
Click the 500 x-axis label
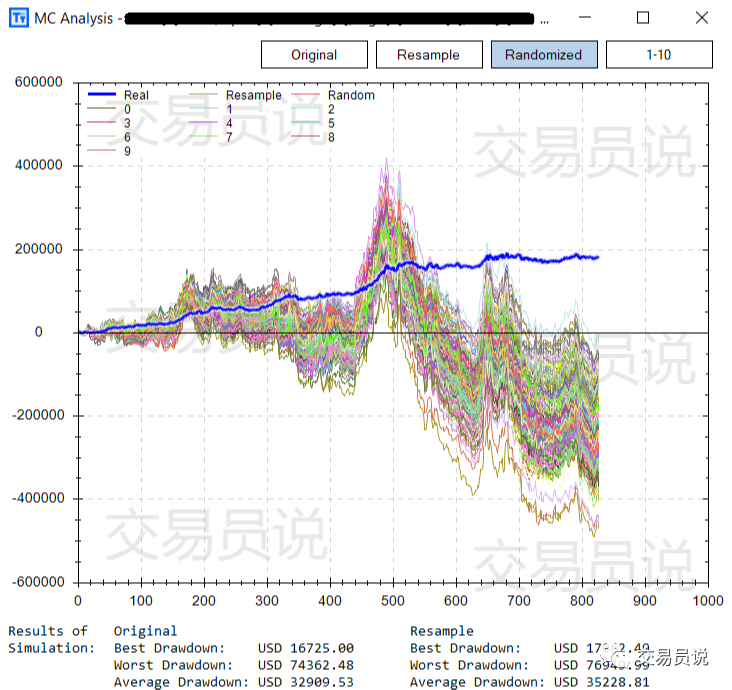coord(393,600)
